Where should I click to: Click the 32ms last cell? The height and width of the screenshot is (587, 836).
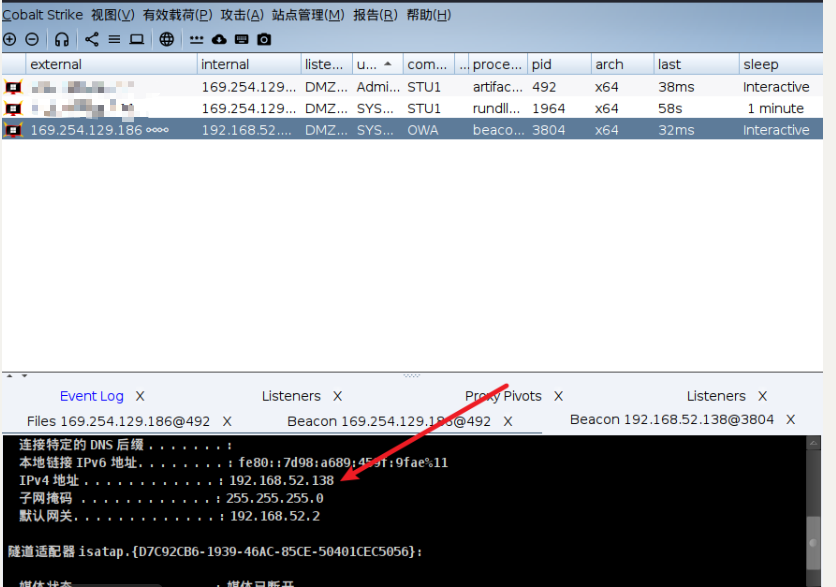point(696,130)
